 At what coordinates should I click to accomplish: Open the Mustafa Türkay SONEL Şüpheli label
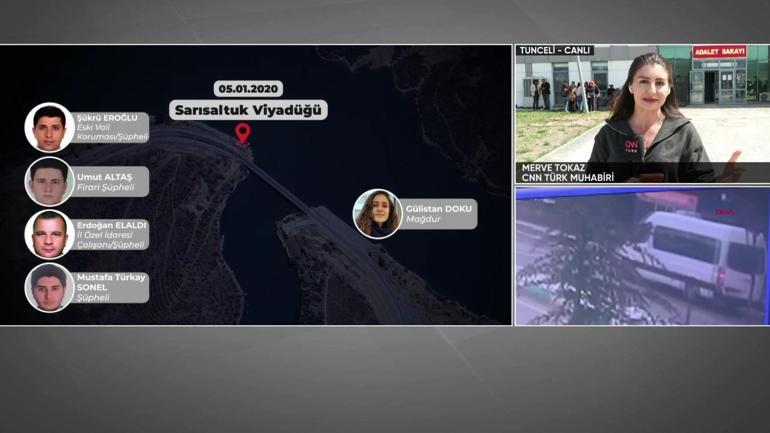click(x=111, y=288)
